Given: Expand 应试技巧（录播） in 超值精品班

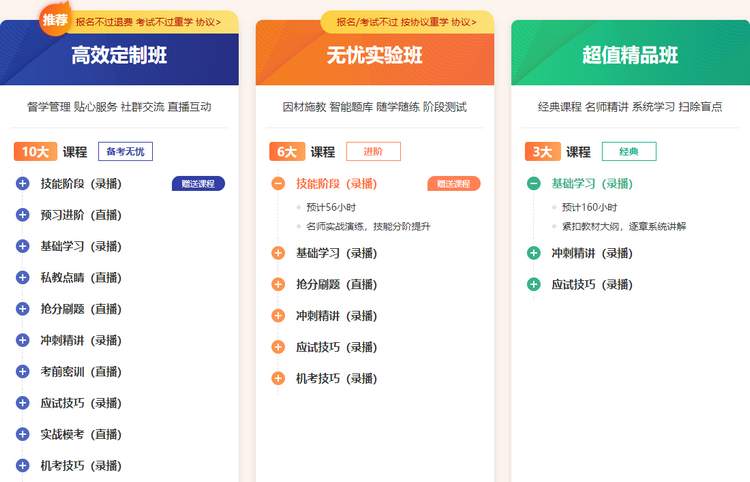Looking at the screenshot, I should point(534,284).
